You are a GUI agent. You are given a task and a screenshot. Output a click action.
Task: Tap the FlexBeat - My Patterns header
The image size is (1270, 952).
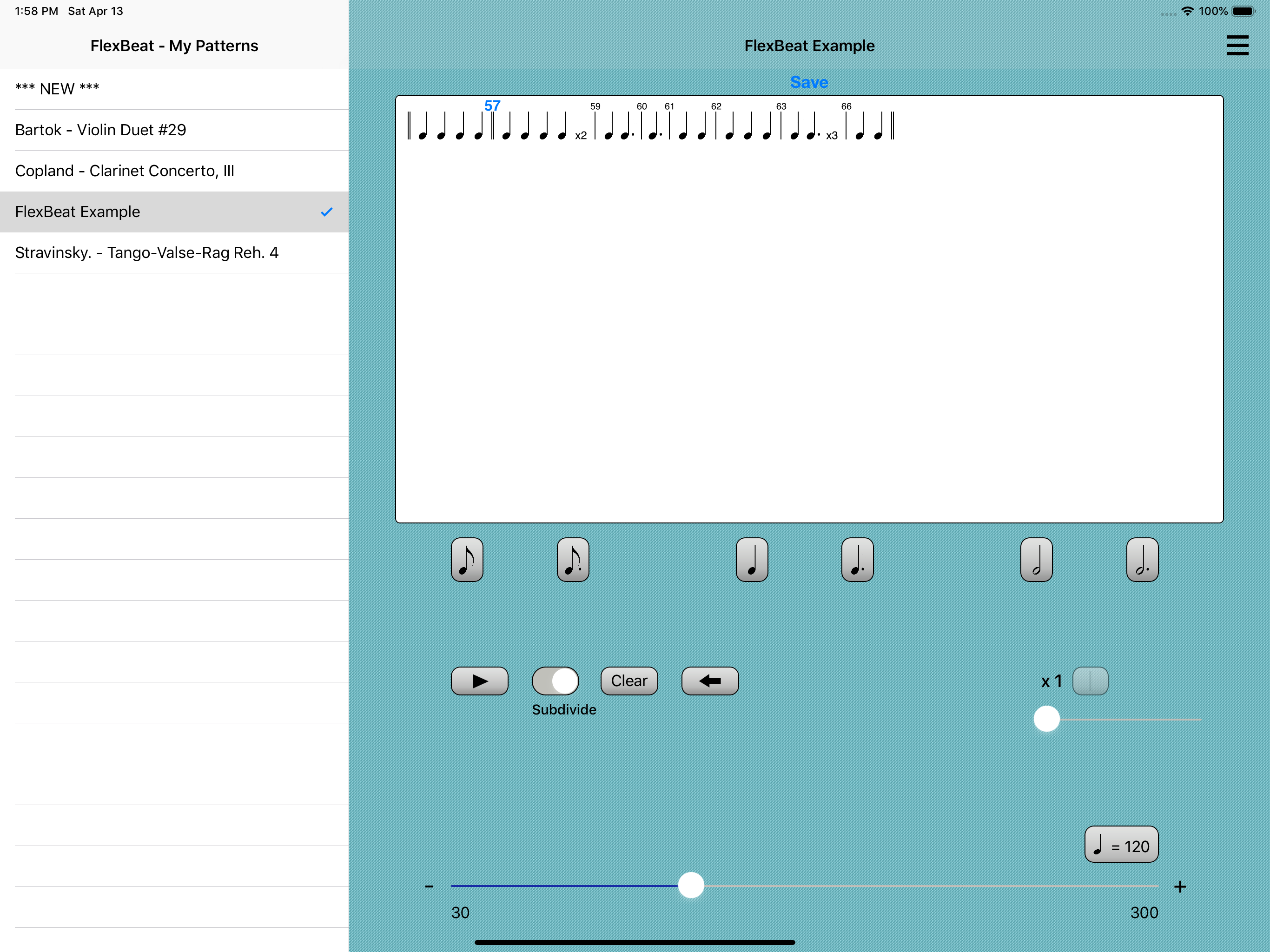point(174,46)
